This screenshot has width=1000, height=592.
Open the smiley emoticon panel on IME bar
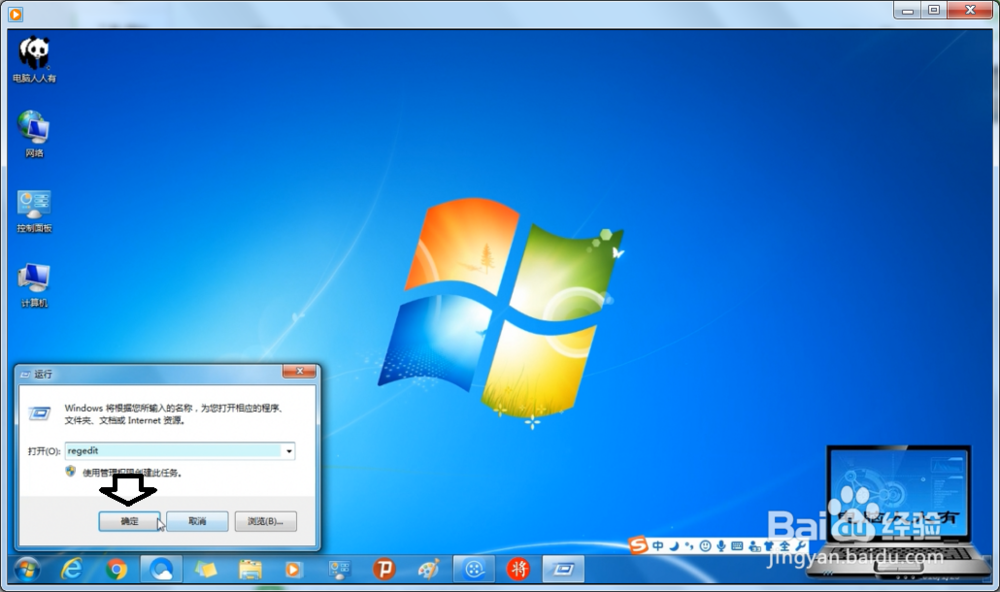705,546
